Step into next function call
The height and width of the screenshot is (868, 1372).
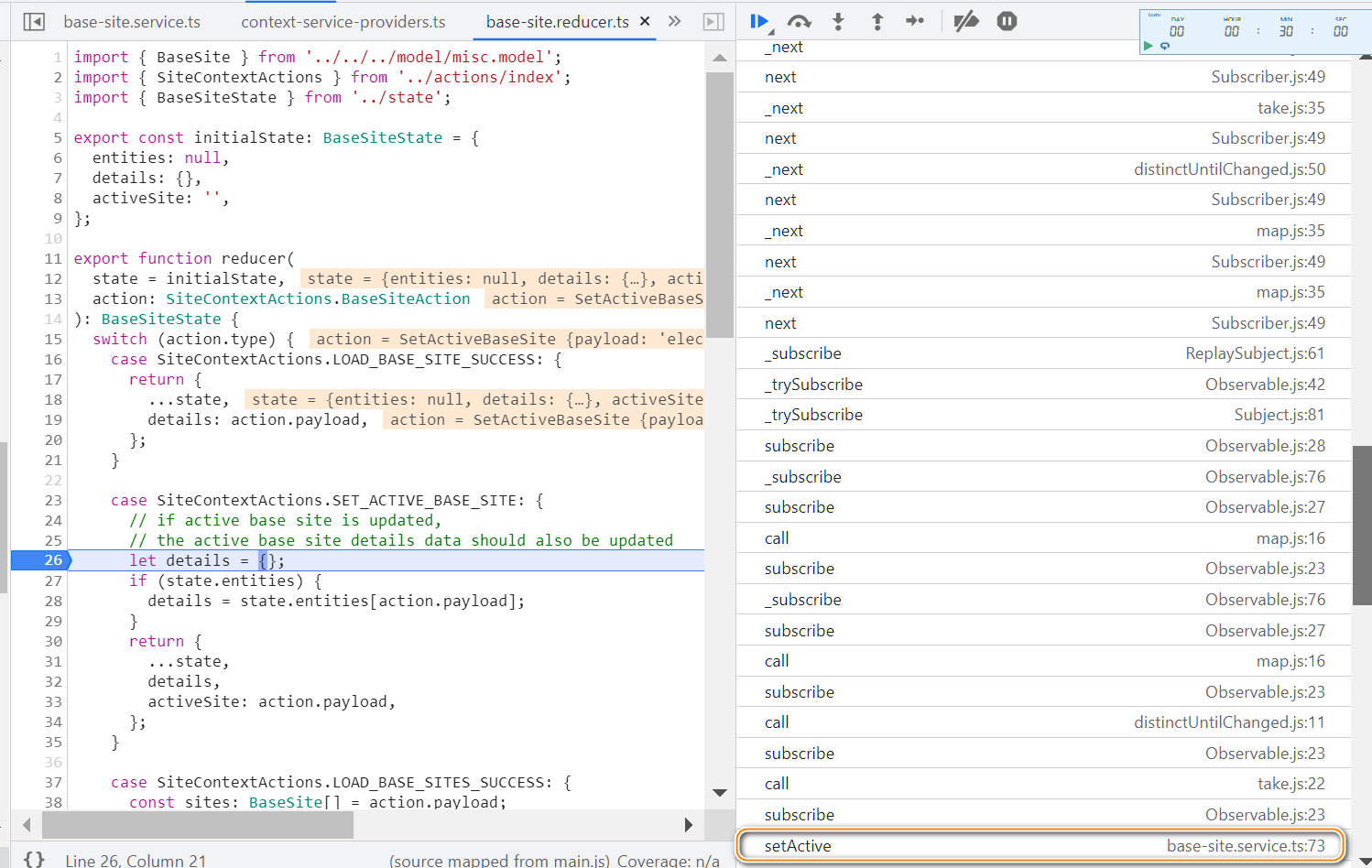click(838, 21)
